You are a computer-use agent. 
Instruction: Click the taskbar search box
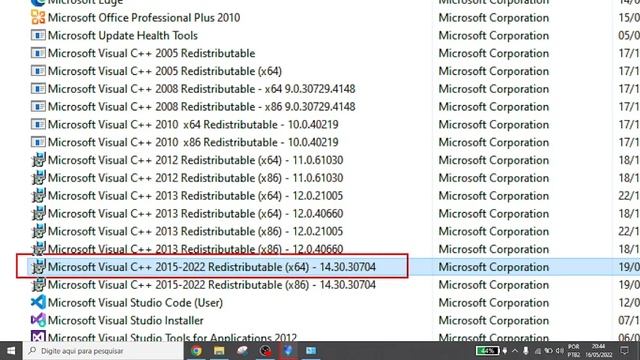pos(103,351)
